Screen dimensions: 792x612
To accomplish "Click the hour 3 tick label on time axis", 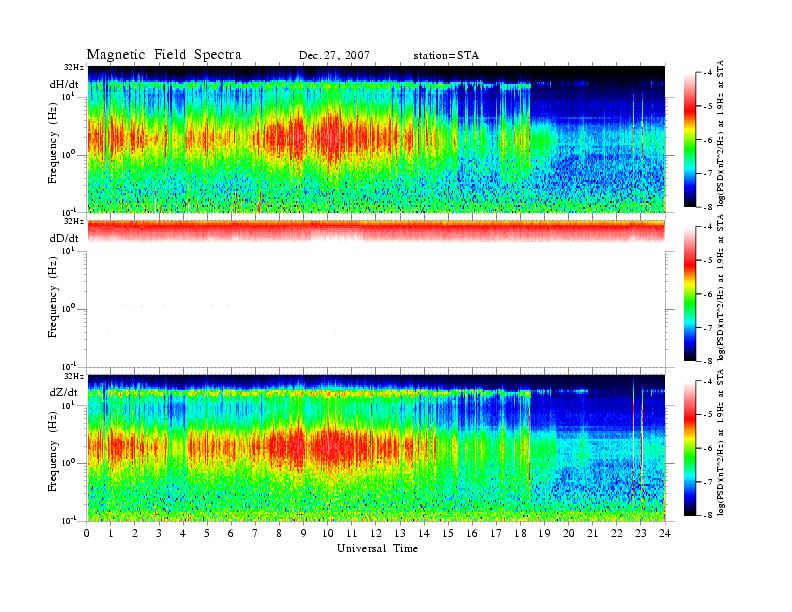I will click(159, 533).
